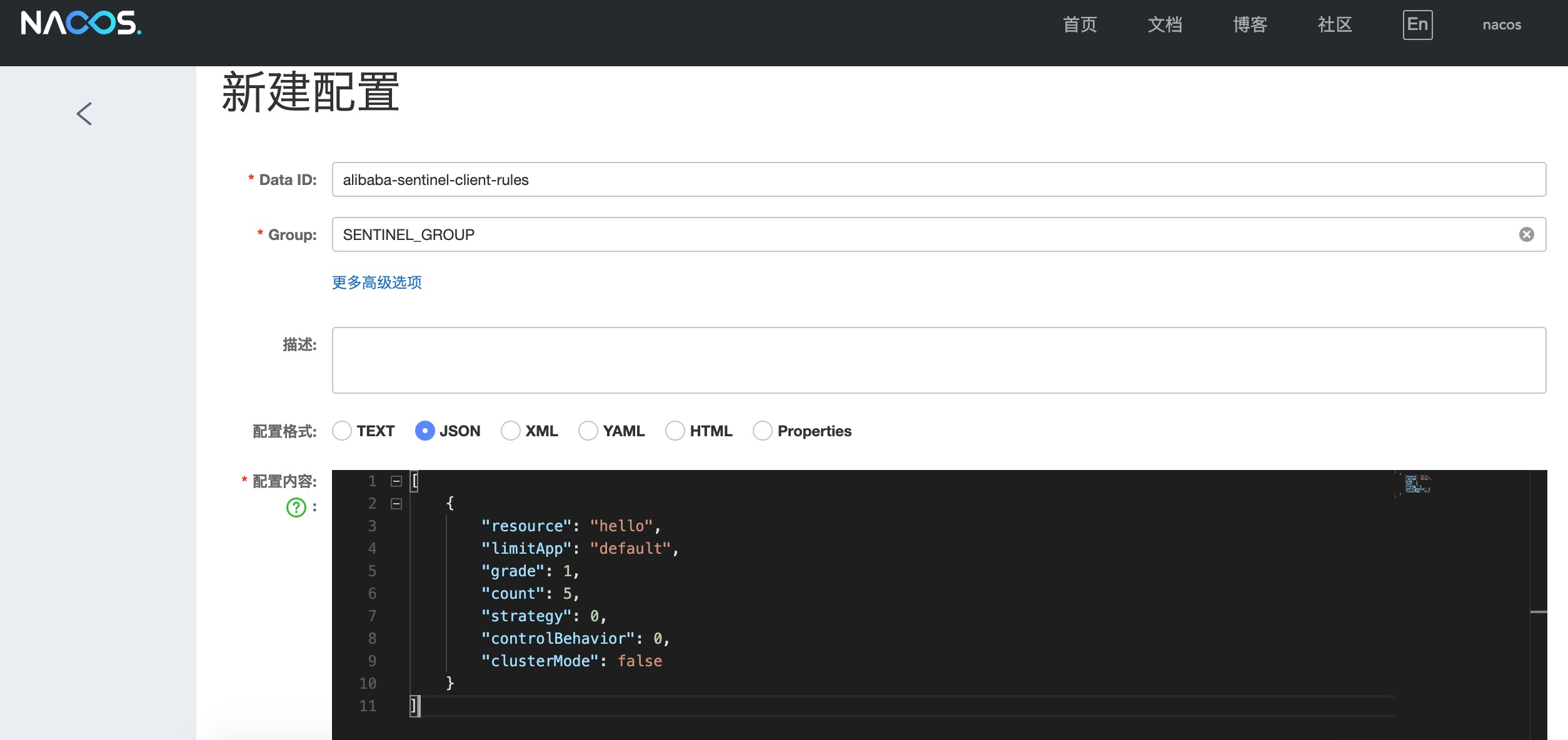Open the 博客 blog menu item
Screen dimensions: 1568x740
tap(1250, 25)
